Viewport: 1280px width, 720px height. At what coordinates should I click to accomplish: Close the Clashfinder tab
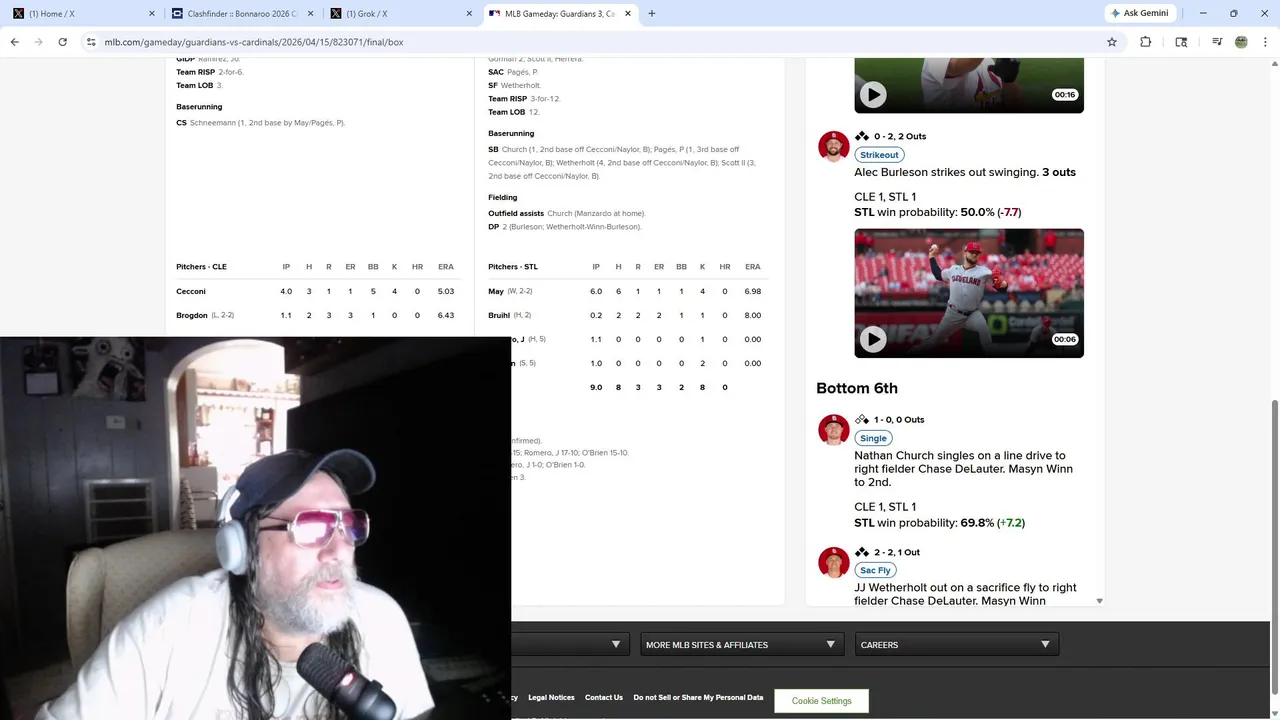pyautogui.click(x=311, y=14)
